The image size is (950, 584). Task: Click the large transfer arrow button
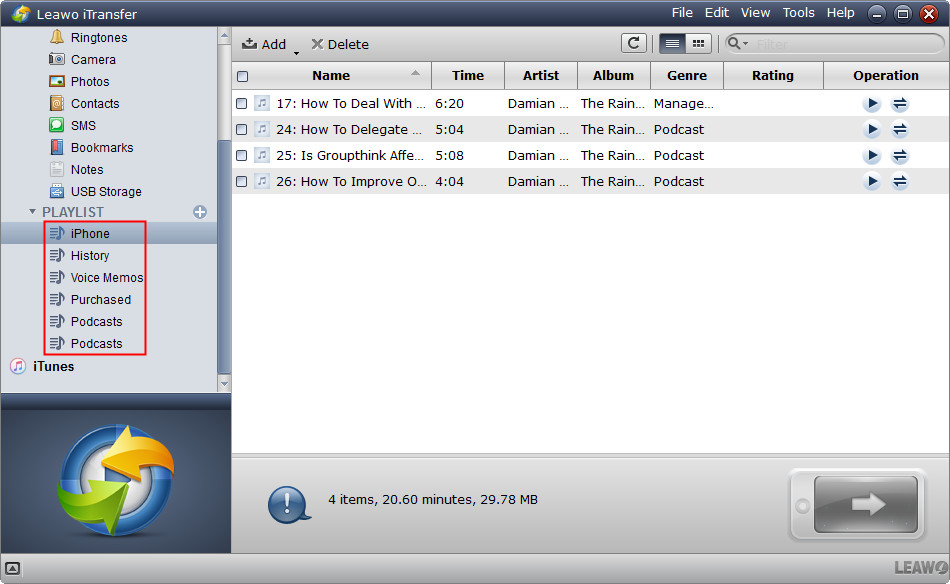tap(866, 505)
